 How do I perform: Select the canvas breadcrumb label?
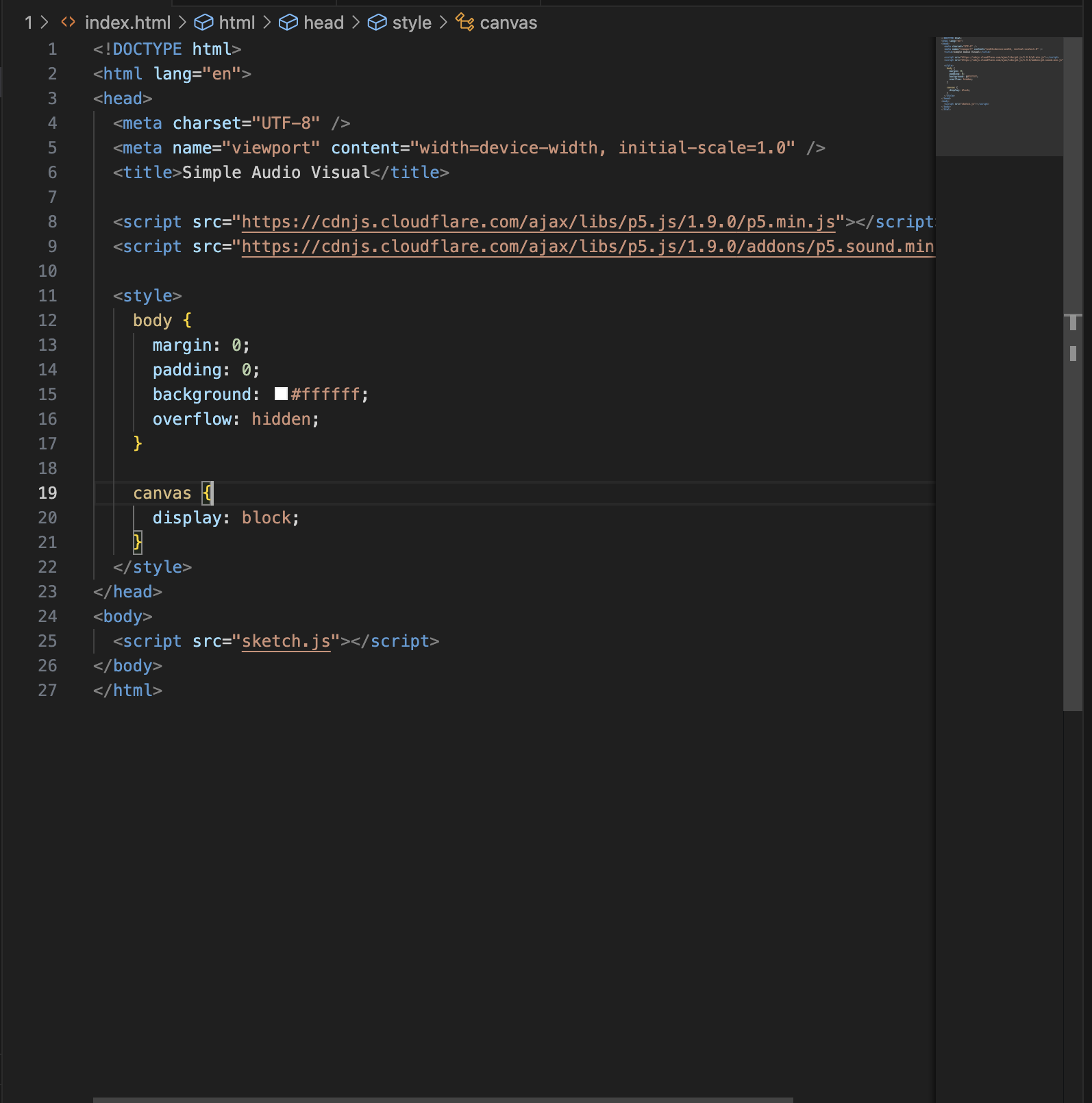(508, 23)
